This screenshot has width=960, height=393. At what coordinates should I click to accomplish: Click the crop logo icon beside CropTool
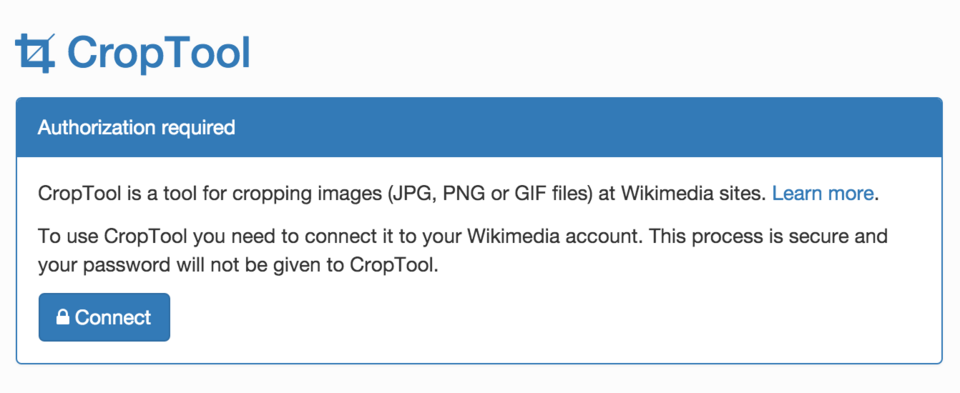pos(35,53)
